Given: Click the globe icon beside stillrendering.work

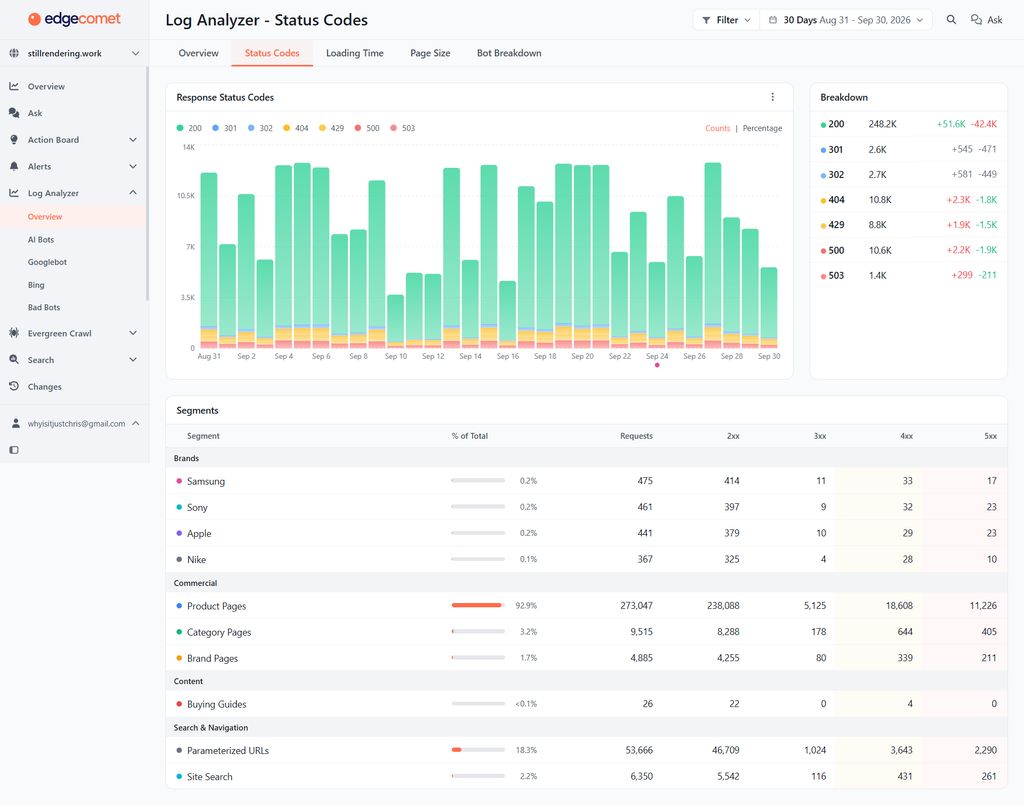Looking at the screenshot, I should (x=14, y=53).
